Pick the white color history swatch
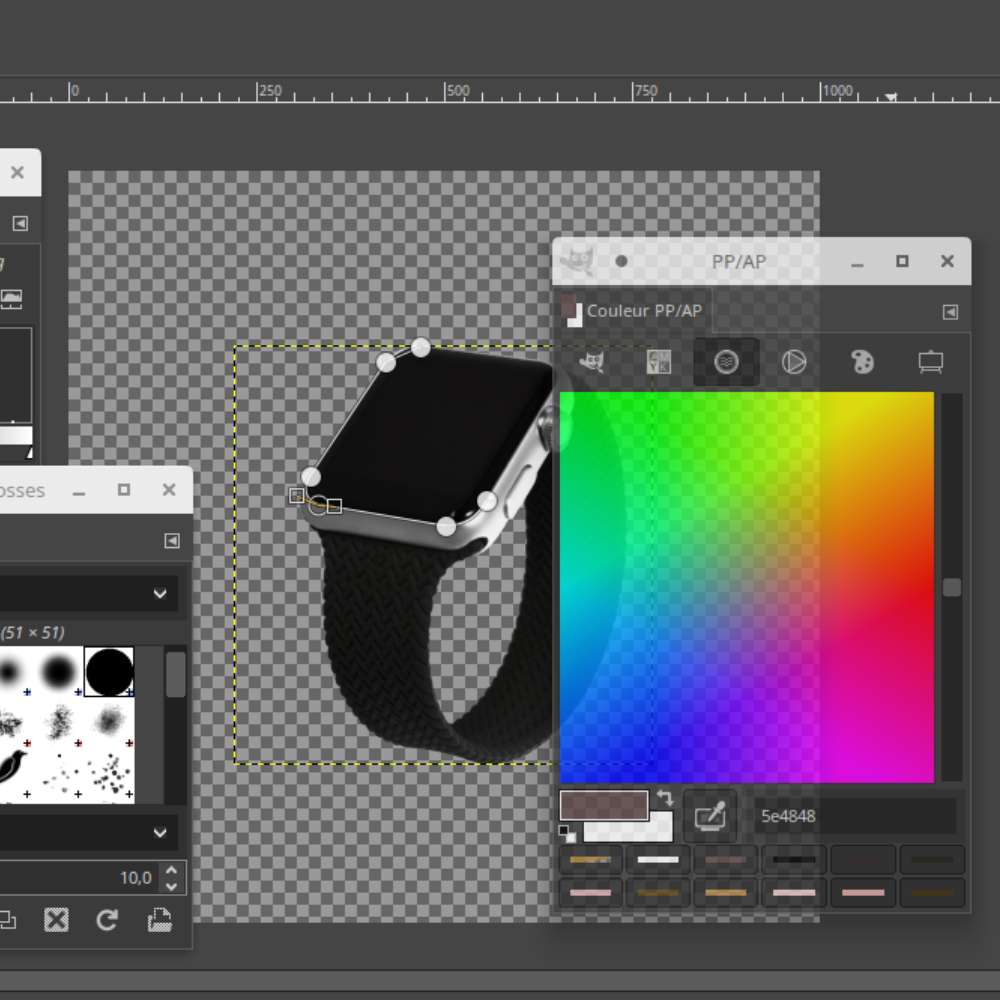 (x=658, y=859)
